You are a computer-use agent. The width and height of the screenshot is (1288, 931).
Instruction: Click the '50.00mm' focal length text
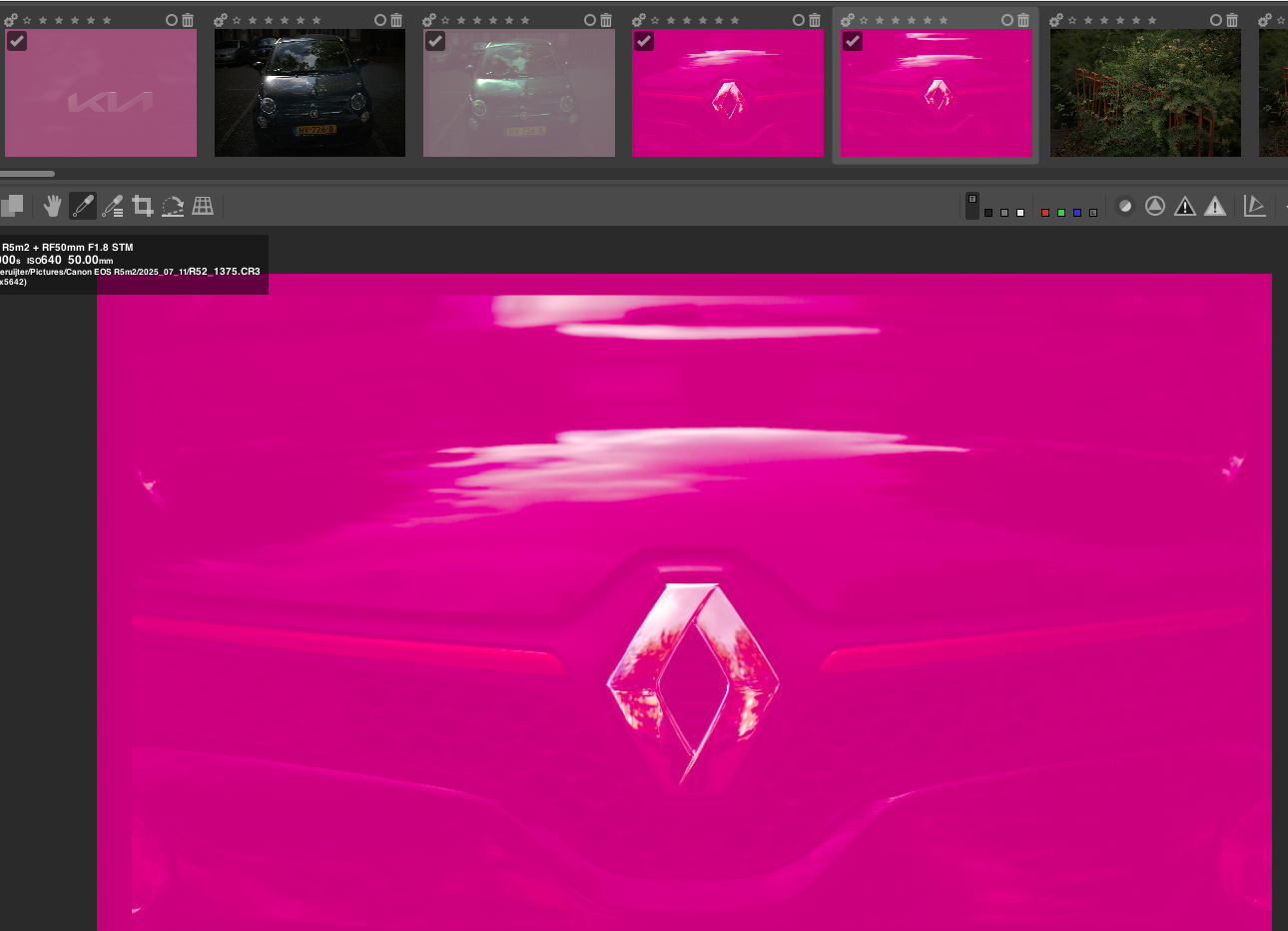(x=91, y=260)
